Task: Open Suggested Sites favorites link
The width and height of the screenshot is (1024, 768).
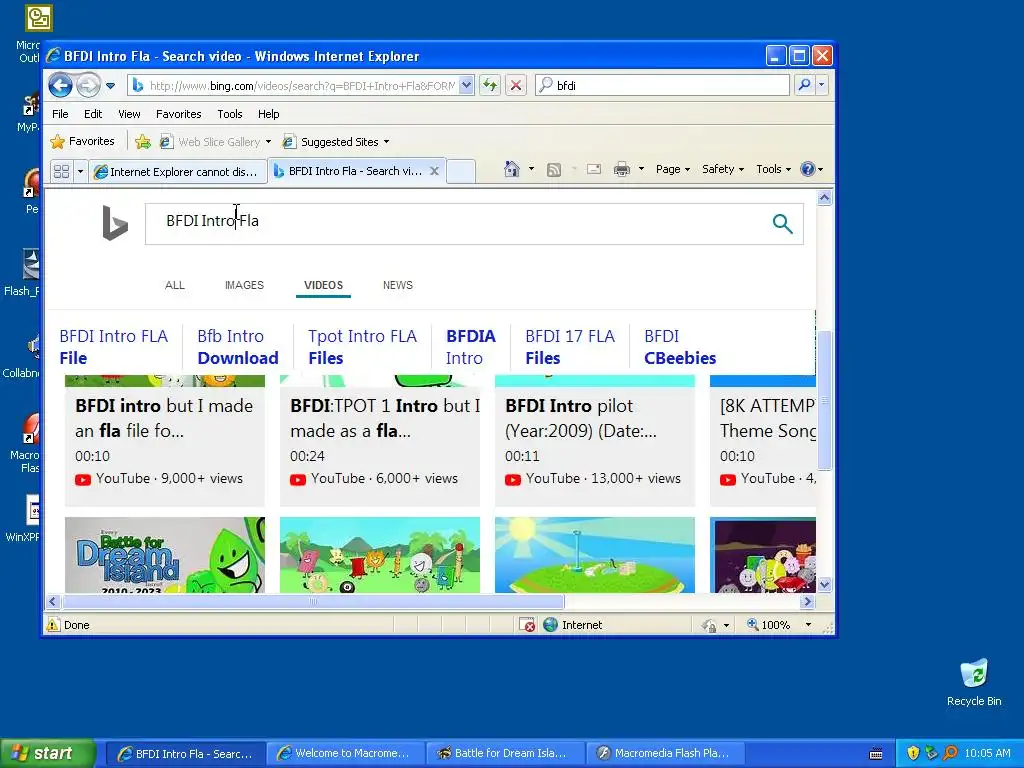Action: pyautogui.click(x=331, y=142)
